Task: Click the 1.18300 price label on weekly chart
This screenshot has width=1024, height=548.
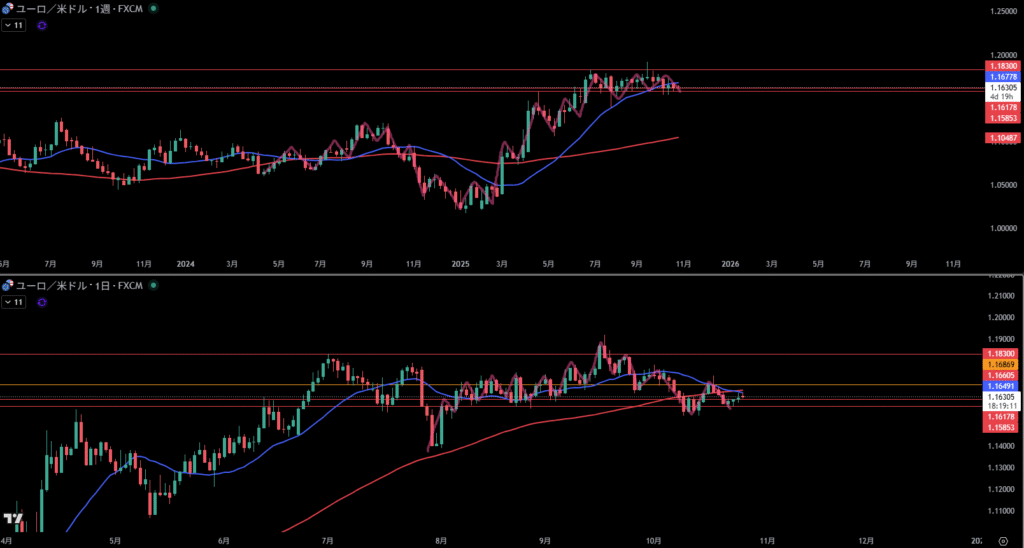Action: [x=1003, y=66]
